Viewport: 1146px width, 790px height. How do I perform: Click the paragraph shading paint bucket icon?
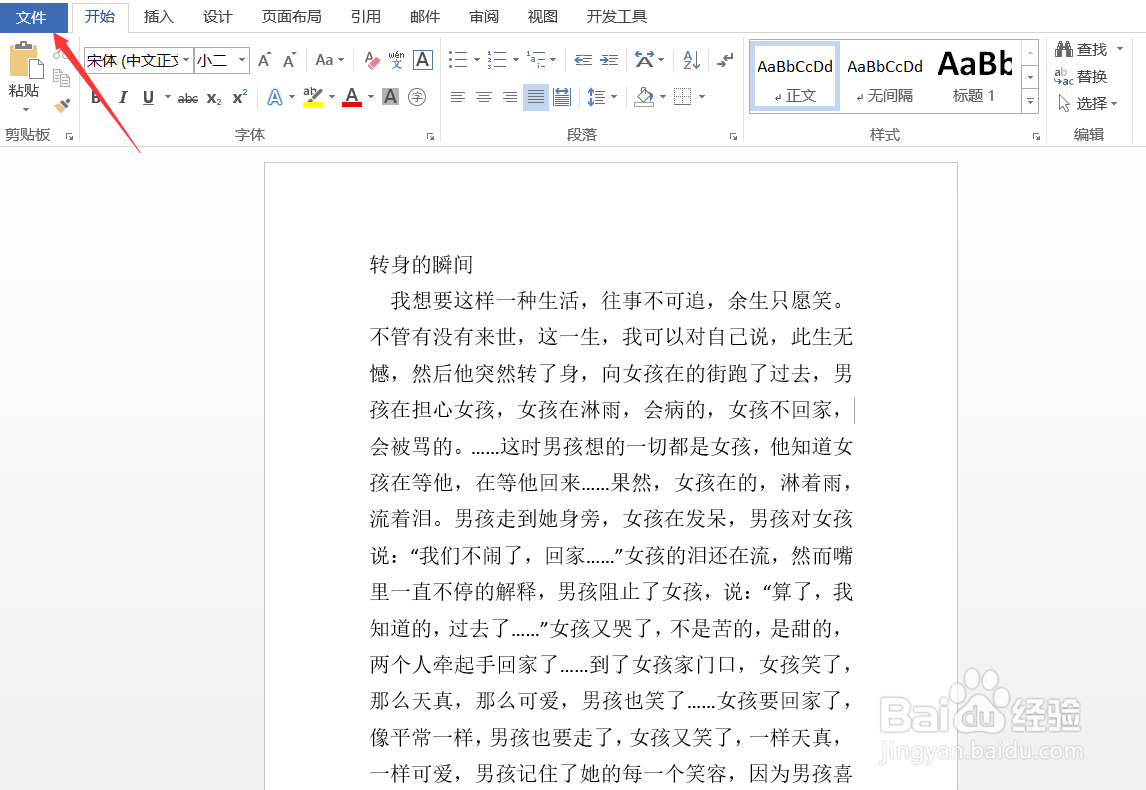pos(644,96)
